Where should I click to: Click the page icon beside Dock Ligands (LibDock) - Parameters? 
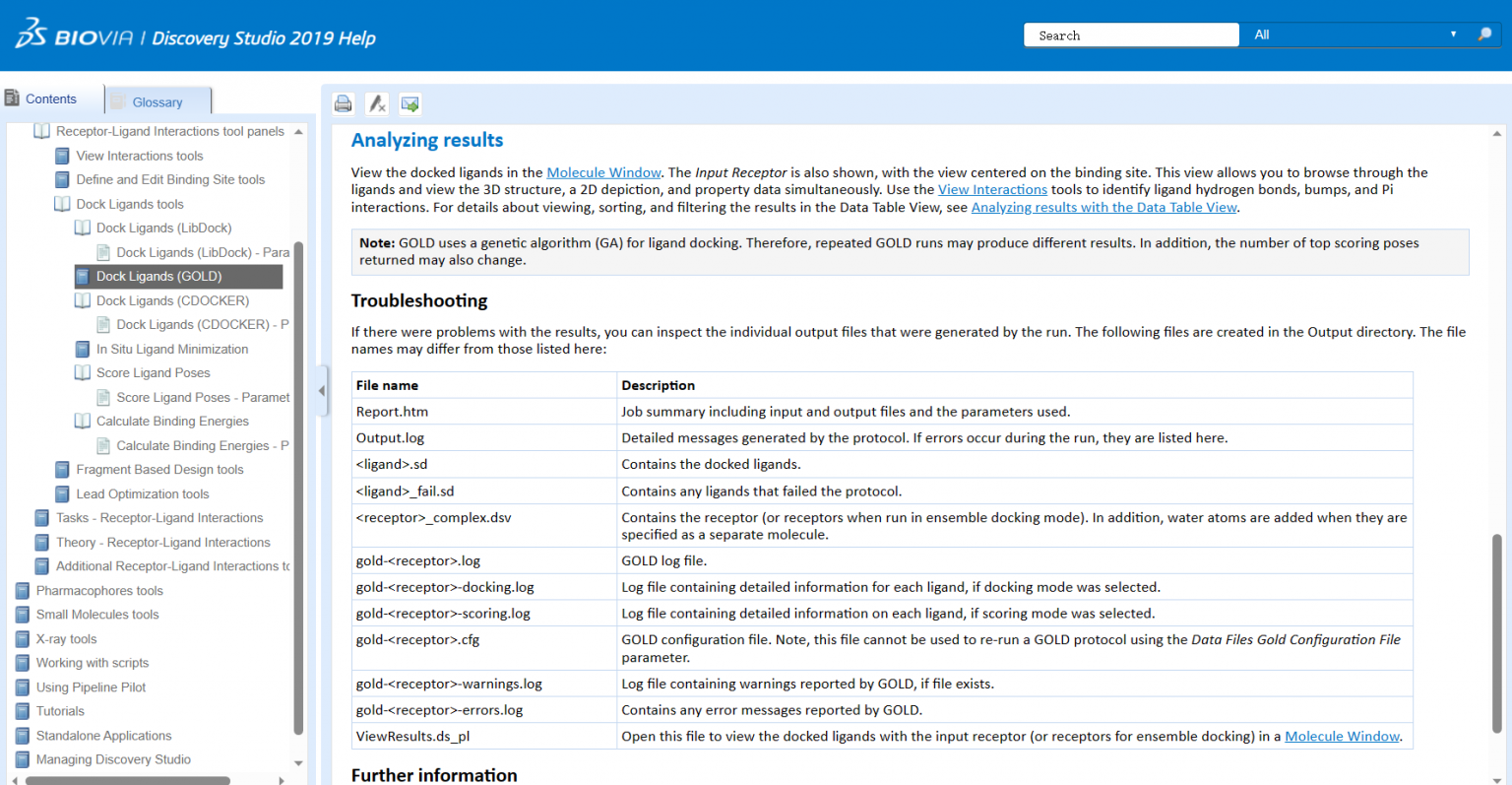click(x=103, y=252)
